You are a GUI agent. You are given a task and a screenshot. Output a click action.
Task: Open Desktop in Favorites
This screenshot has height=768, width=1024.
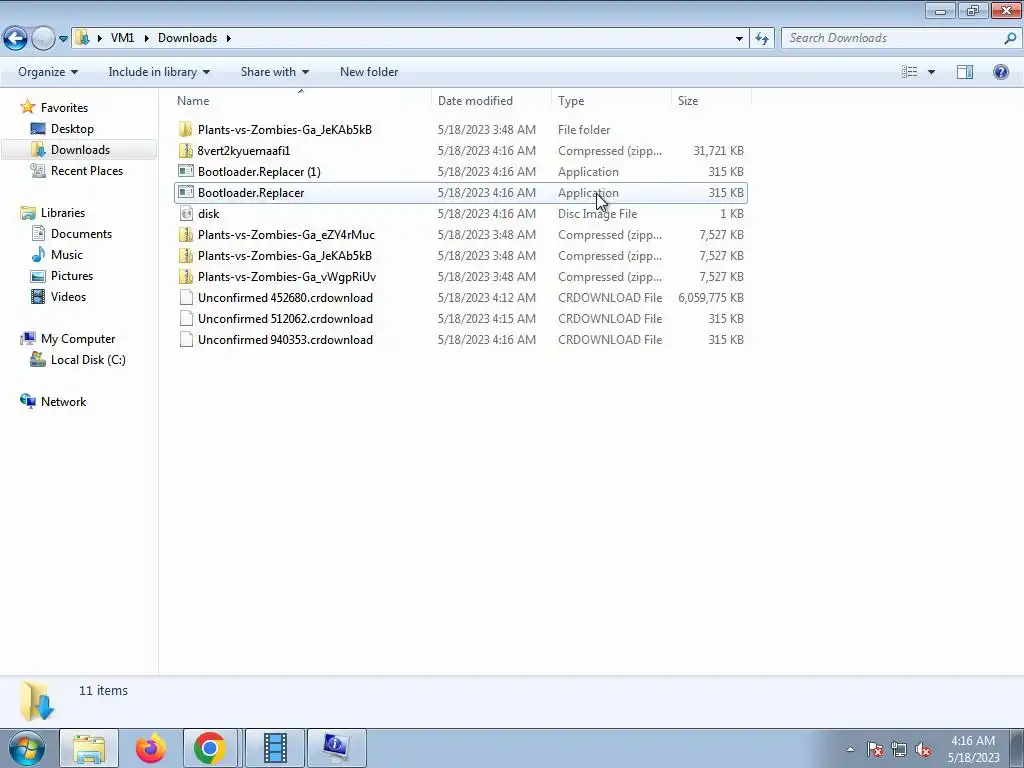coord(72,129)
